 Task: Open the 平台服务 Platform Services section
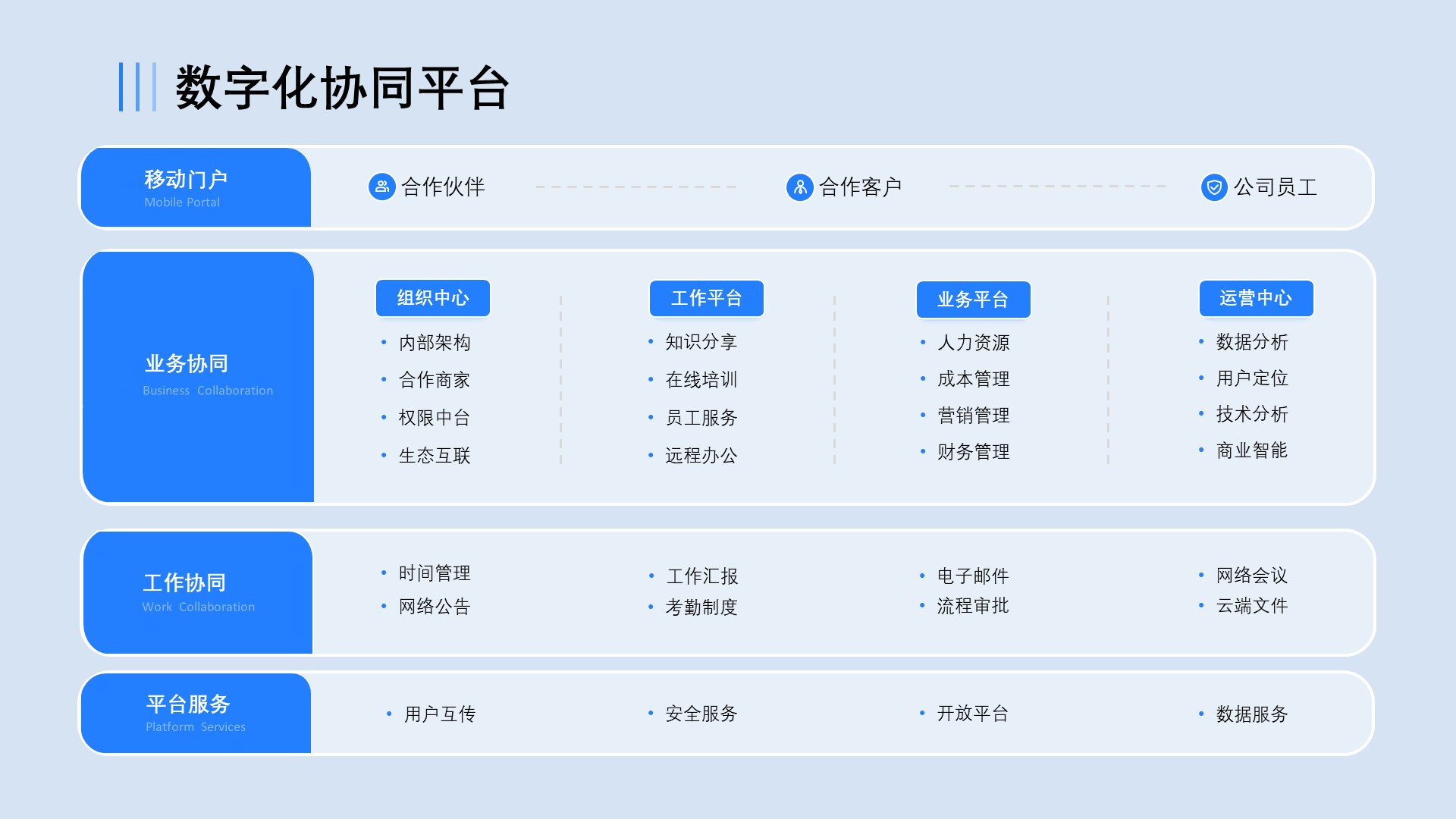click(196, 713)
